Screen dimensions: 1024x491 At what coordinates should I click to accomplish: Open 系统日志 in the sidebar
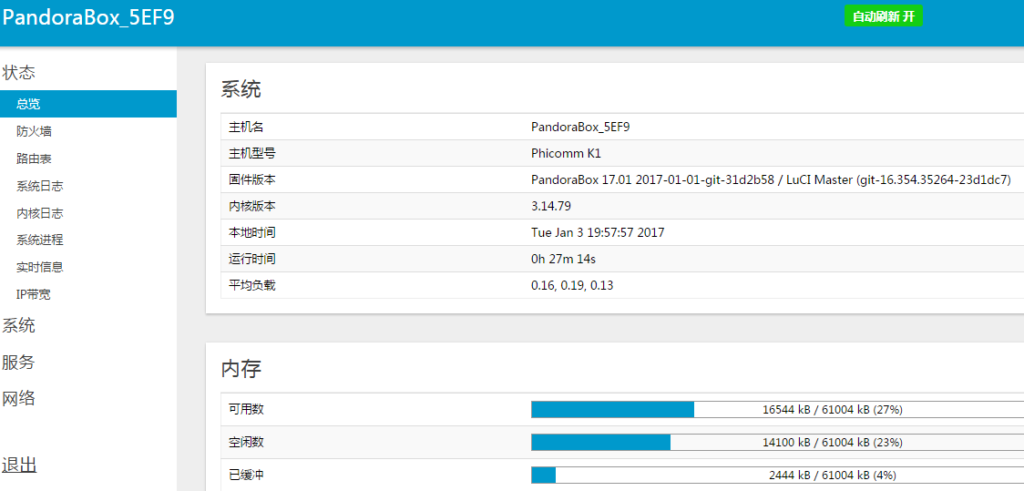(39, 185)
